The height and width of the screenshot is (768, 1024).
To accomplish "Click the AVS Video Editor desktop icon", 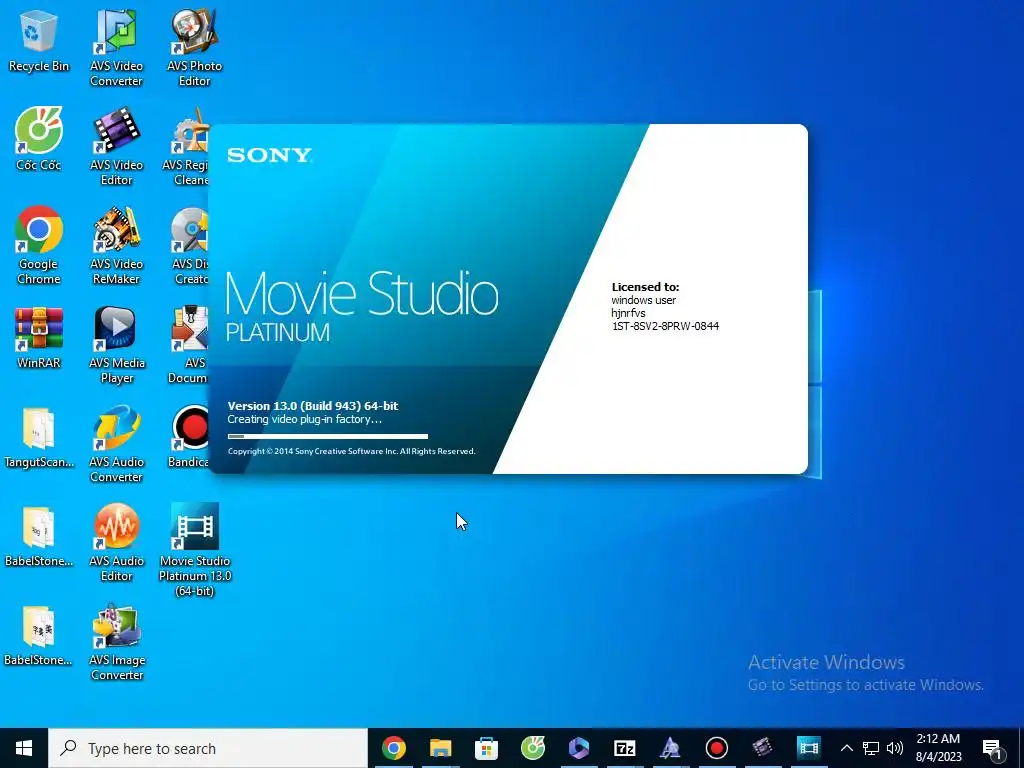I will 116,147.
